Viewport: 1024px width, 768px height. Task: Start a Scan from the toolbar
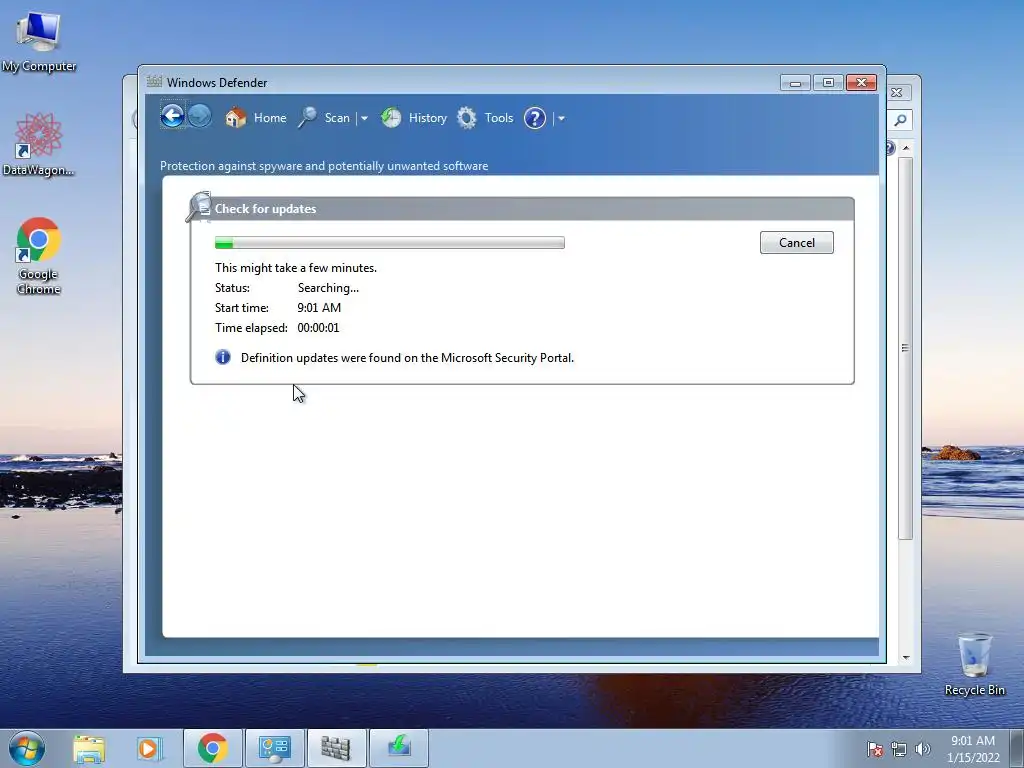coord(337,118)
